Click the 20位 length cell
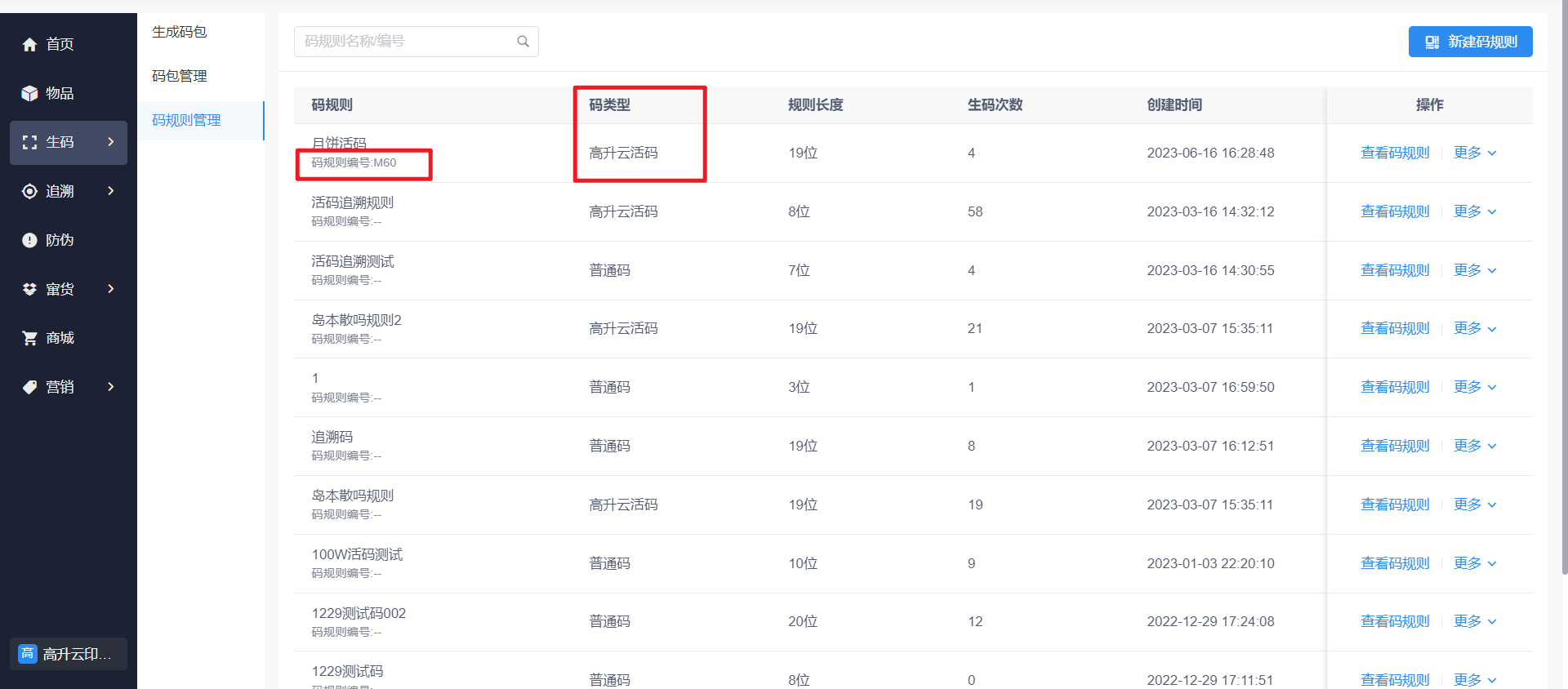 (x=803, y=621)
